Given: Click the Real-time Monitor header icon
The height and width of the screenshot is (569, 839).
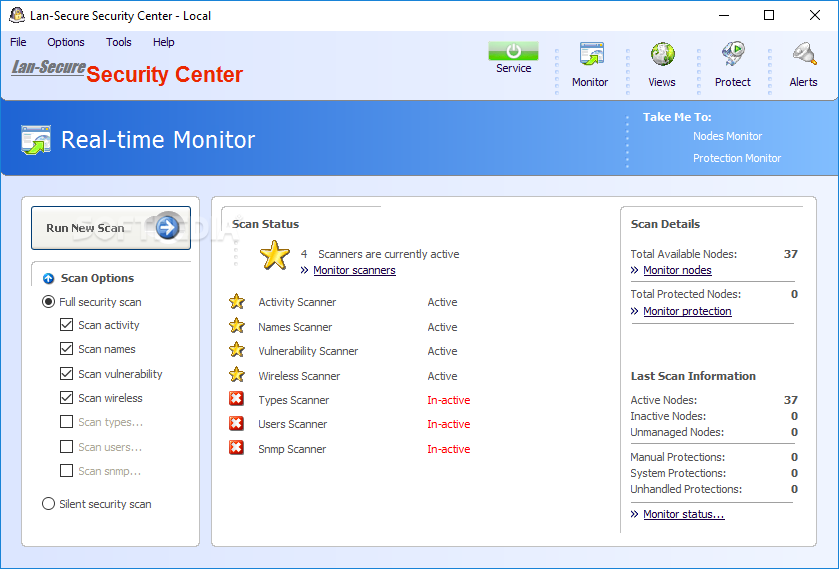Looking at the screenshot, I should [36, 140].
